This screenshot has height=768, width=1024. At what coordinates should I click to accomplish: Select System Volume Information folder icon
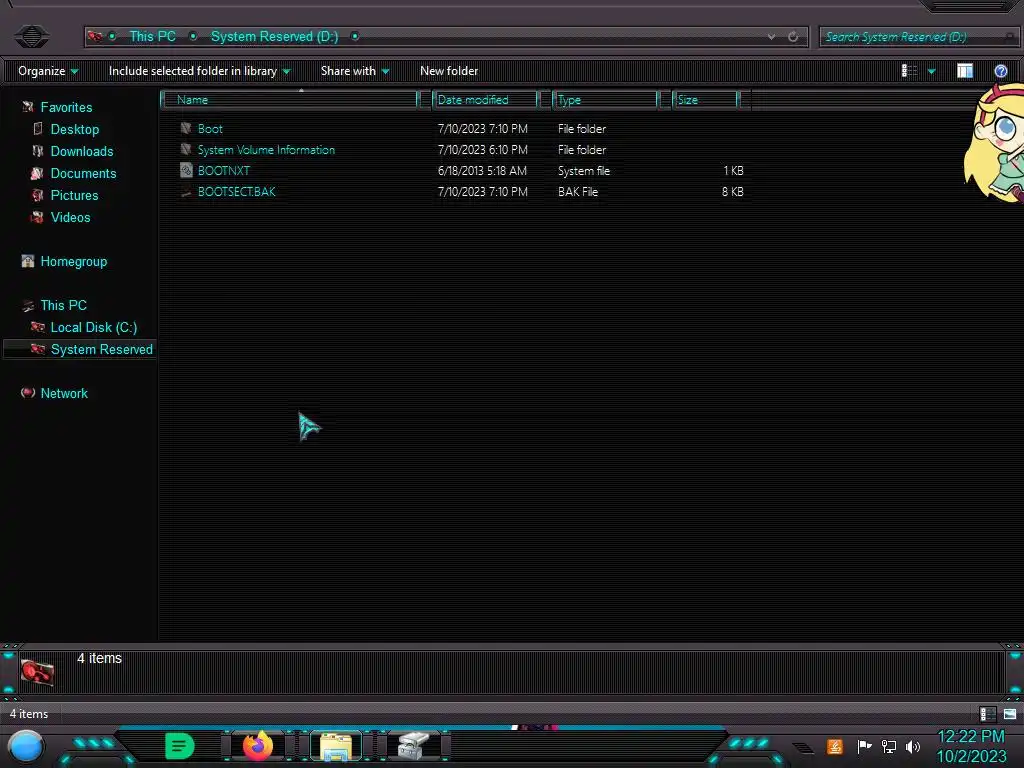coord(186,150)
